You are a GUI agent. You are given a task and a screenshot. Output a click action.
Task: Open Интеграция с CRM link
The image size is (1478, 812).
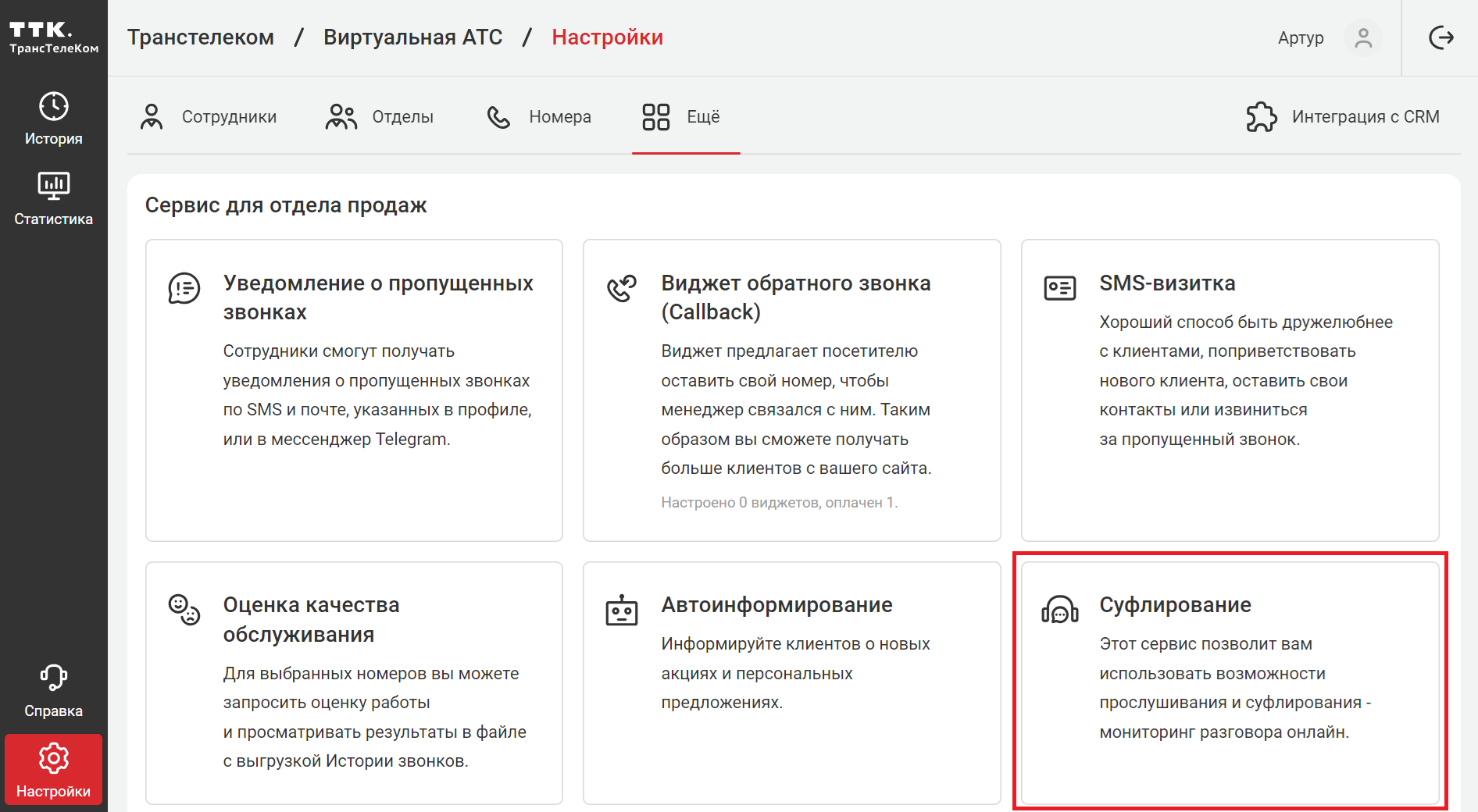pos(1365,117)
